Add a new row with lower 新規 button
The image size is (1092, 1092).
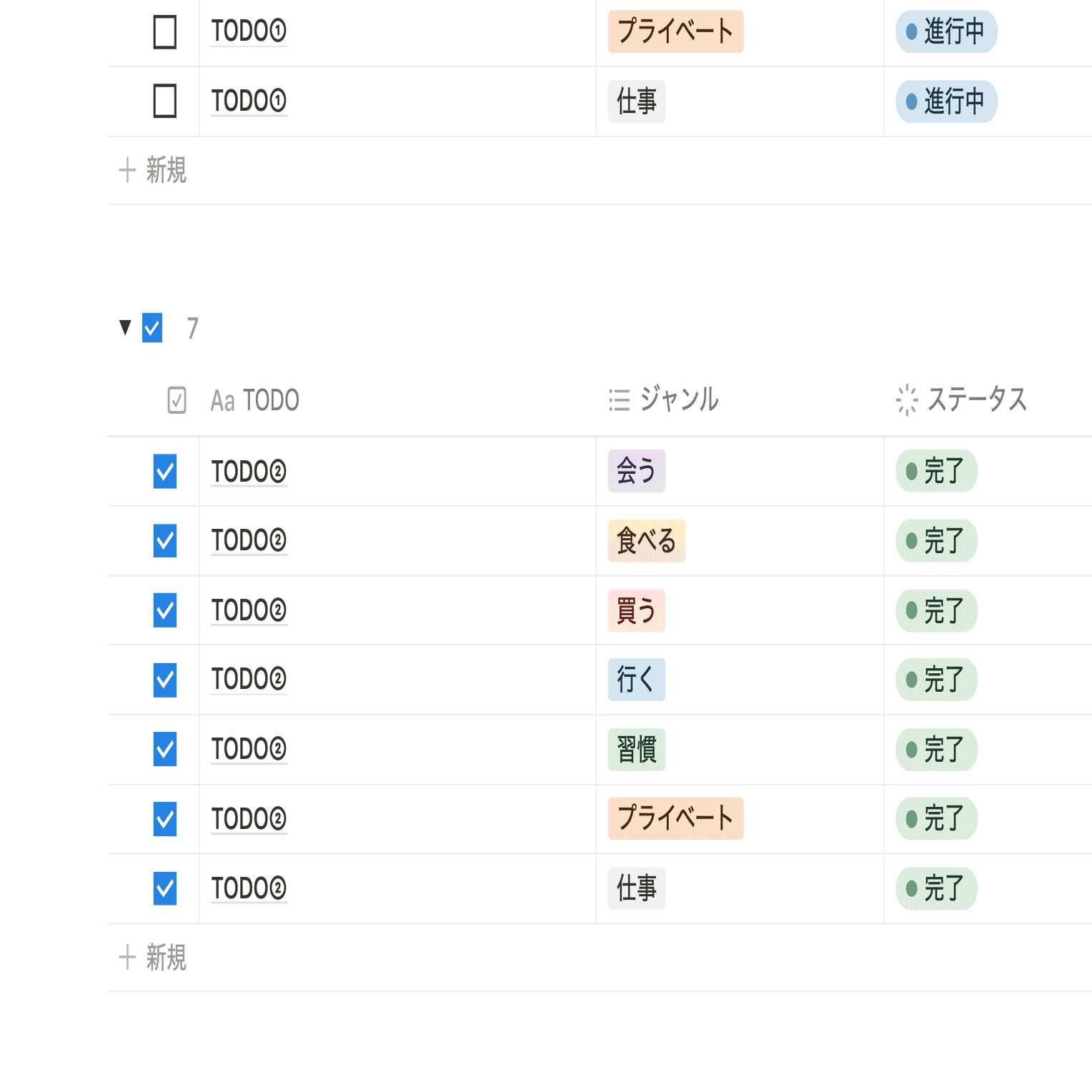tap(153, 957)
